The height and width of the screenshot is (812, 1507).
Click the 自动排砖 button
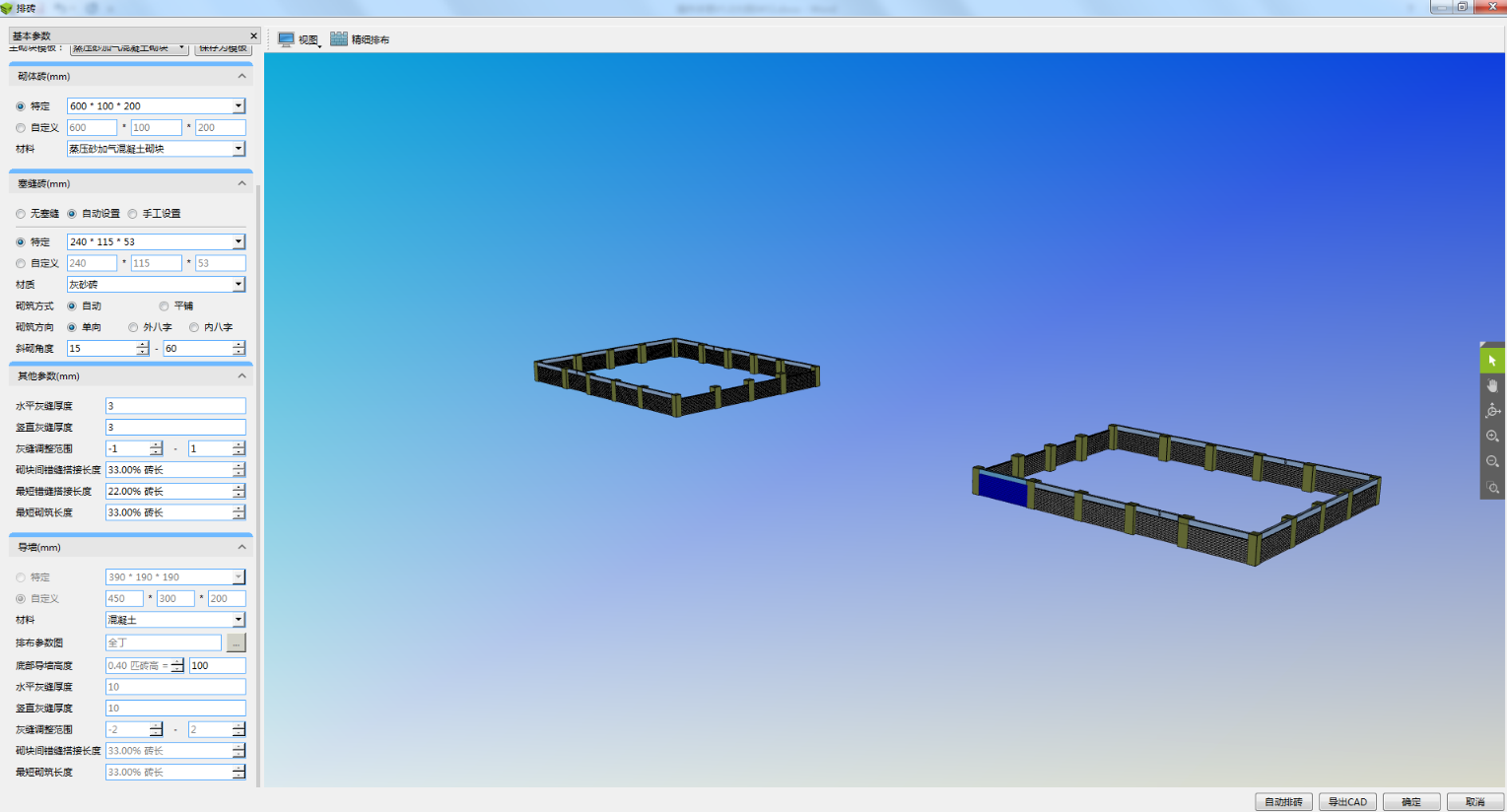[1283, 802]
